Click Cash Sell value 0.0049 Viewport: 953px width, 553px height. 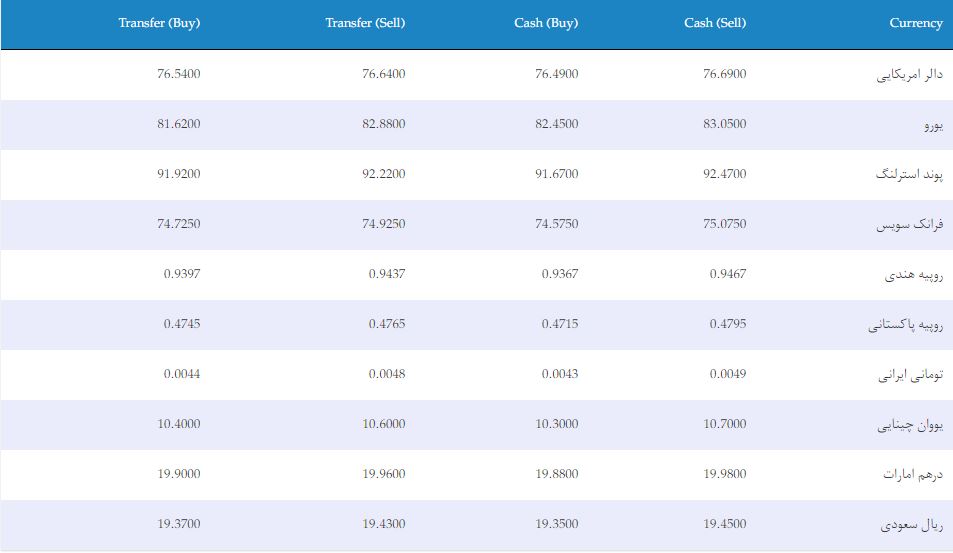click(728, 374)
